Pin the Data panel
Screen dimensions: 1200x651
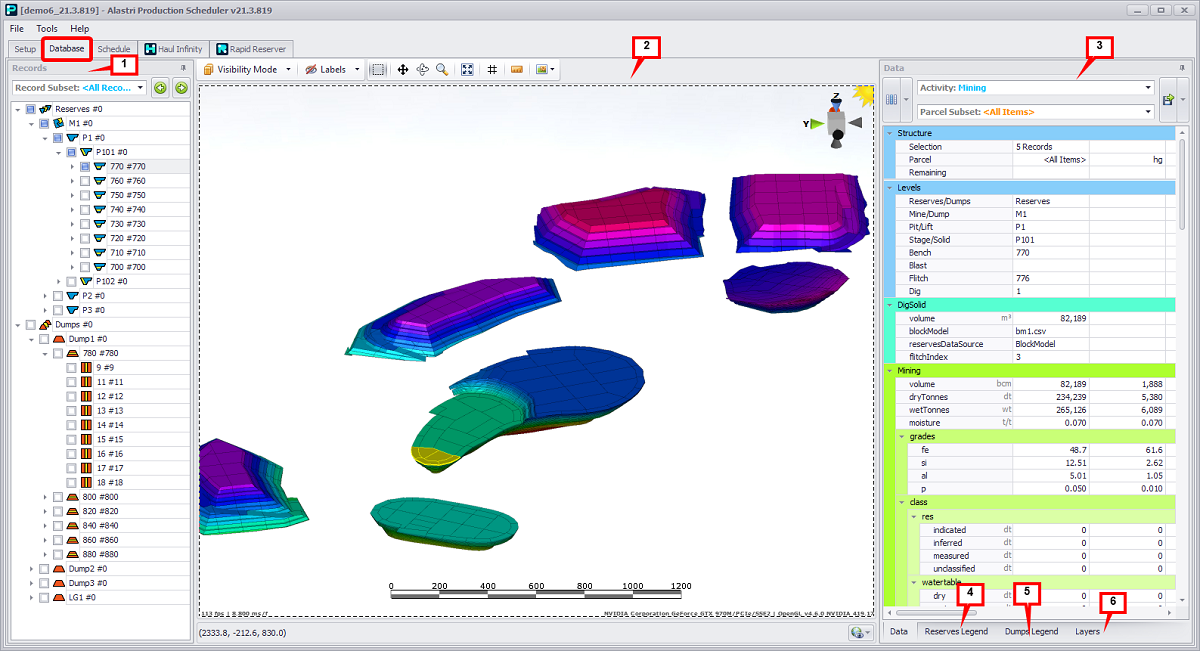click(1183, 68)
